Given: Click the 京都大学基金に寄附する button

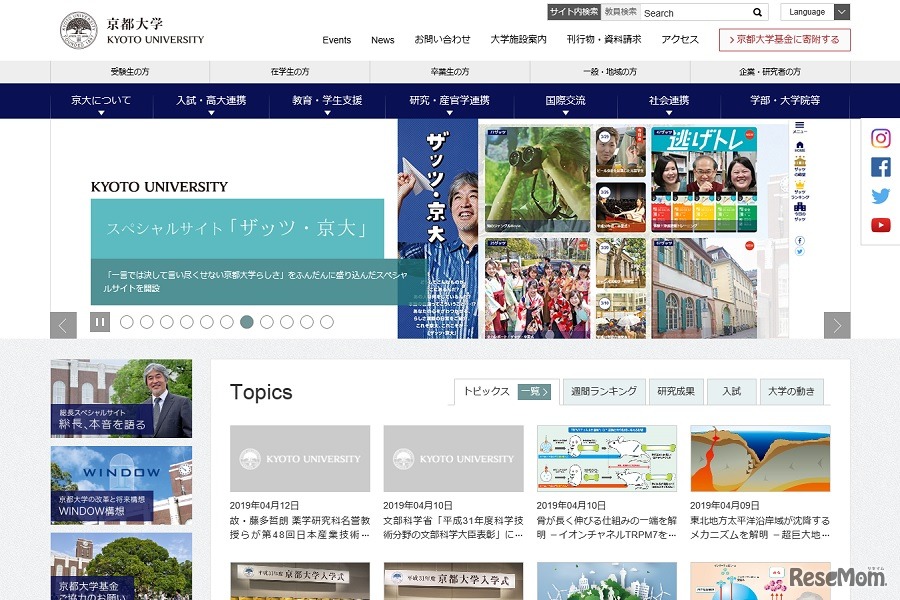Looking at the screenshot, I should (784, 40).
